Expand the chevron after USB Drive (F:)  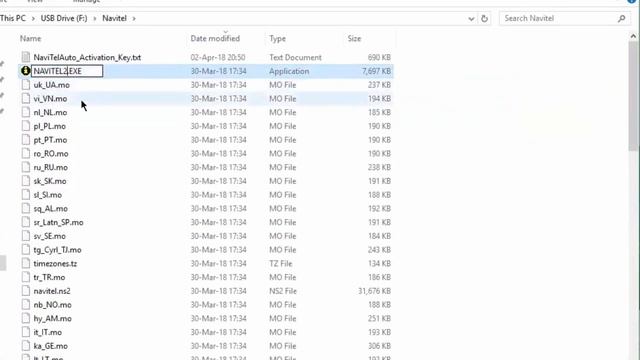pos(95,18)
